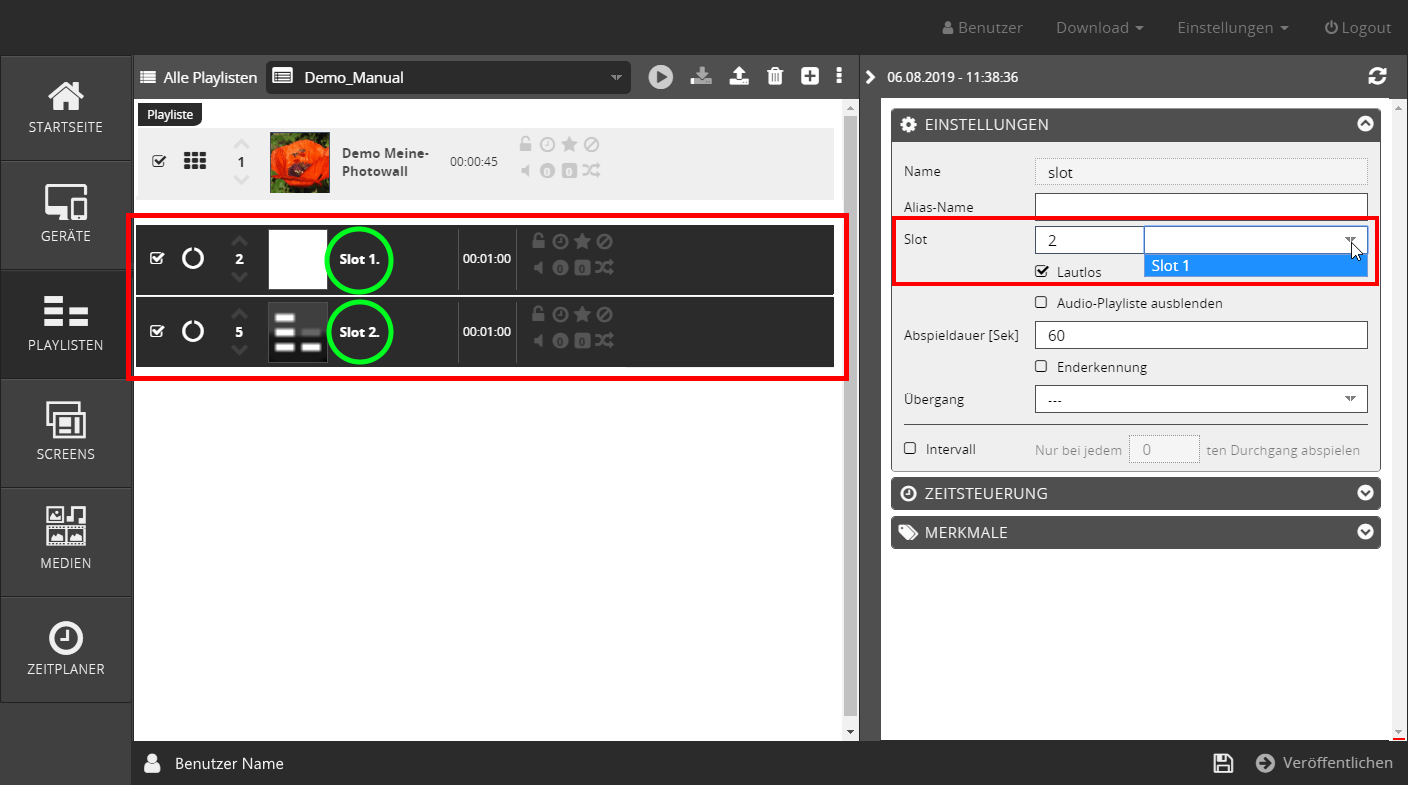Click the Abspieldauer field with 60
Screen dimensions: 1408x785
(x=1201, y=335)
